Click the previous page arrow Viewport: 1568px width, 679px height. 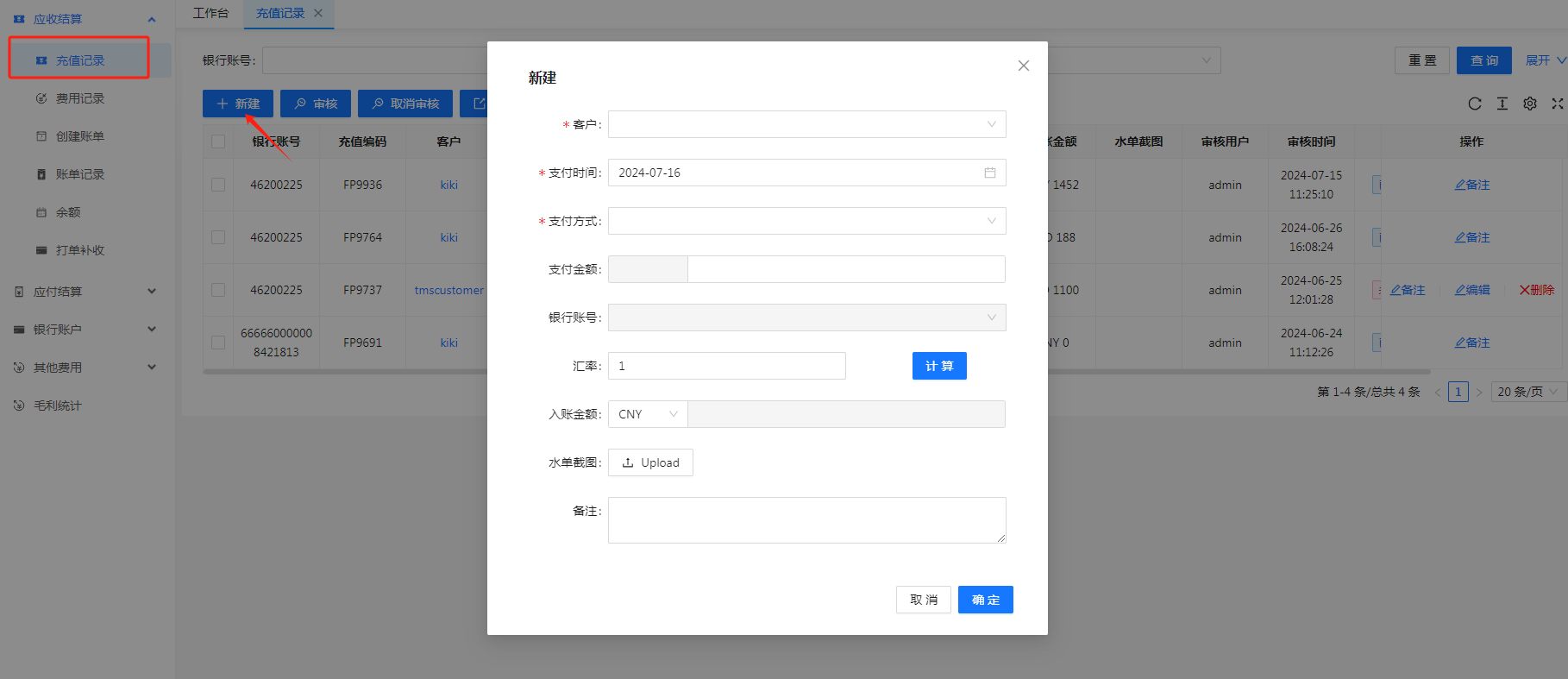point(1438,392)
